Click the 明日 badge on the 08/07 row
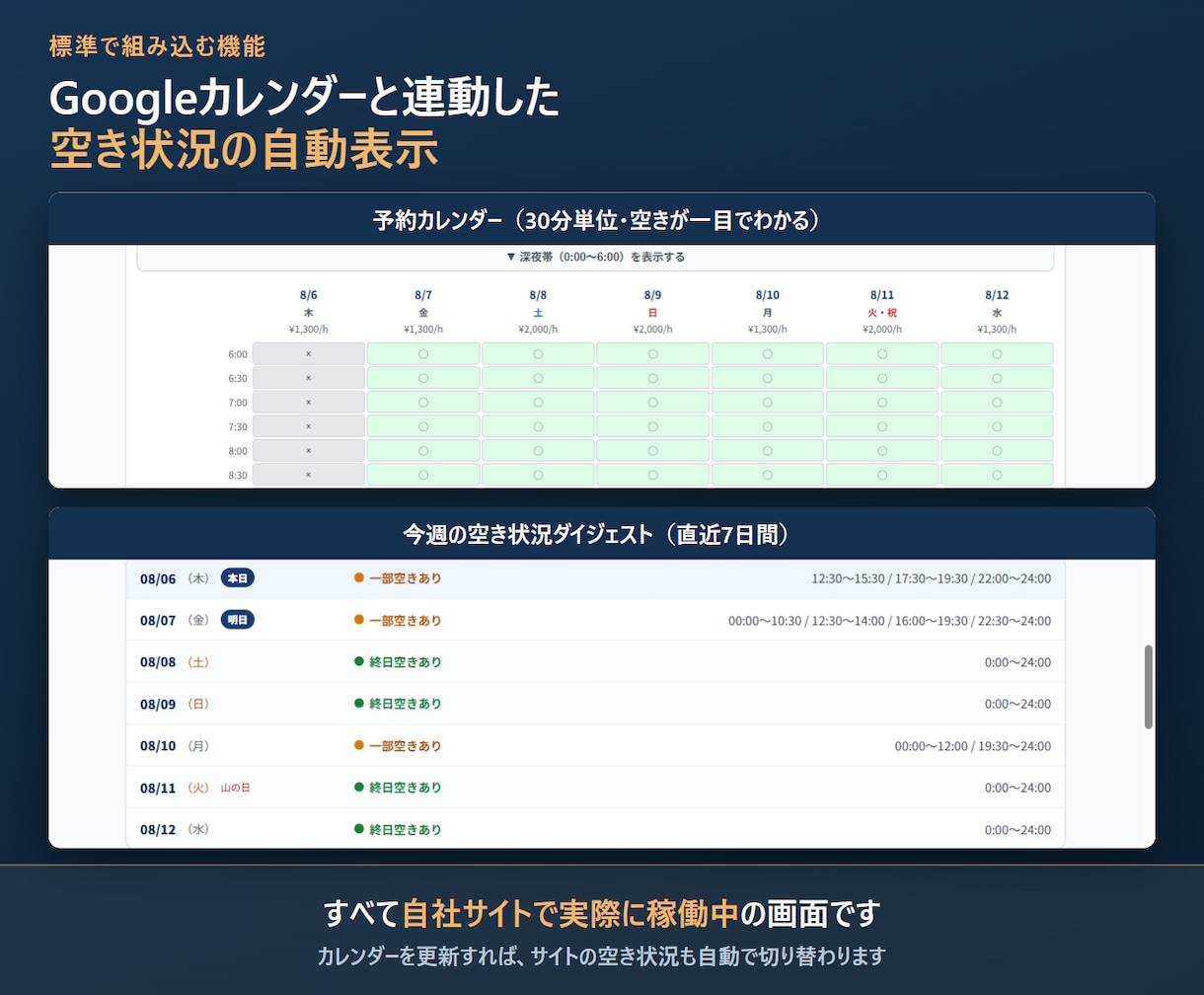 238,620
